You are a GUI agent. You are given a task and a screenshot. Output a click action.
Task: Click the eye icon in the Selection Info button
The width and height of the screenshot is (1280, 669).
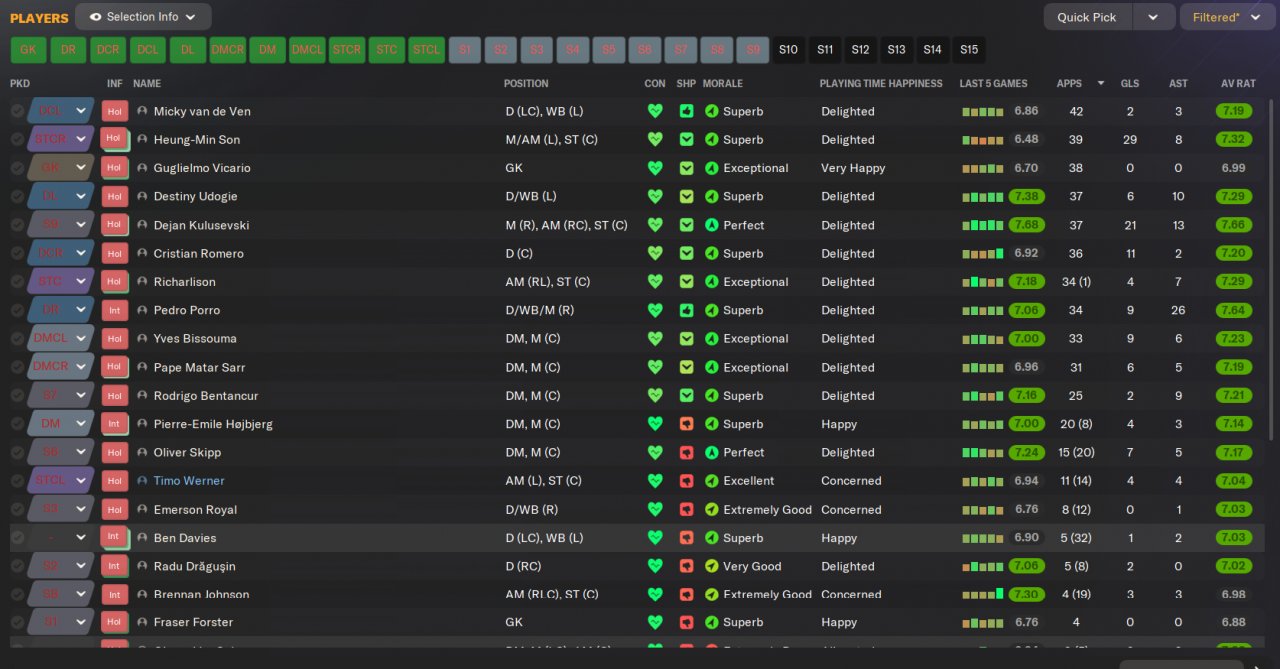(95, 17)
